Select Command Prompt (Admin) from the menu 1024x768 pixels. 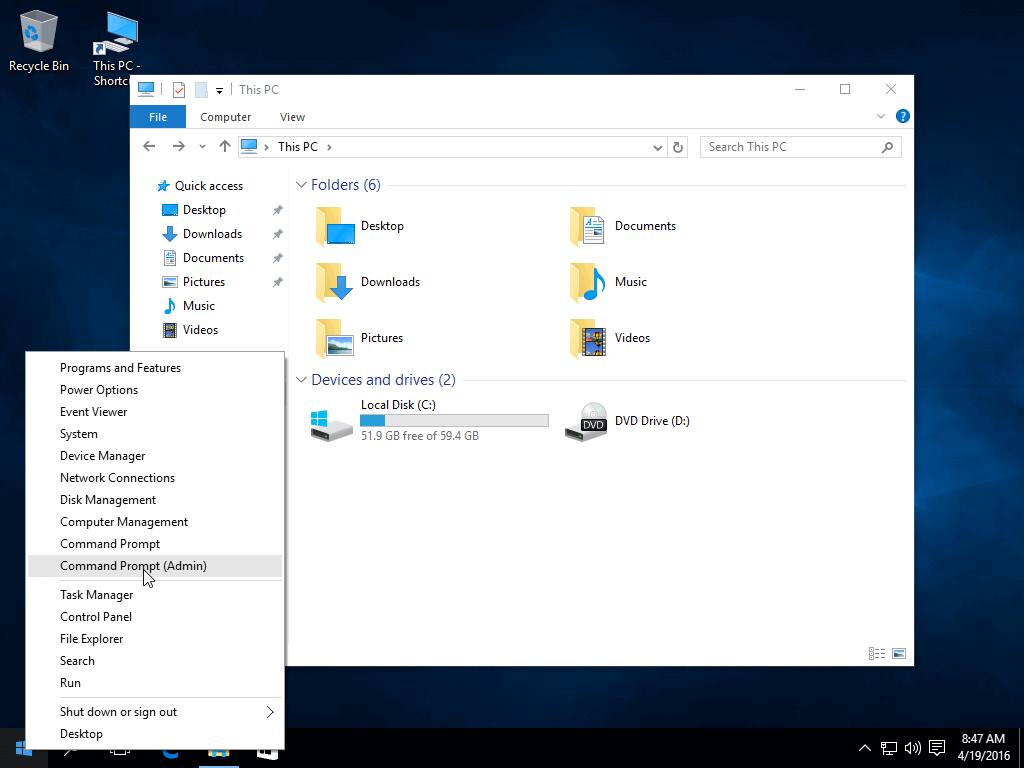coord(133,566)
